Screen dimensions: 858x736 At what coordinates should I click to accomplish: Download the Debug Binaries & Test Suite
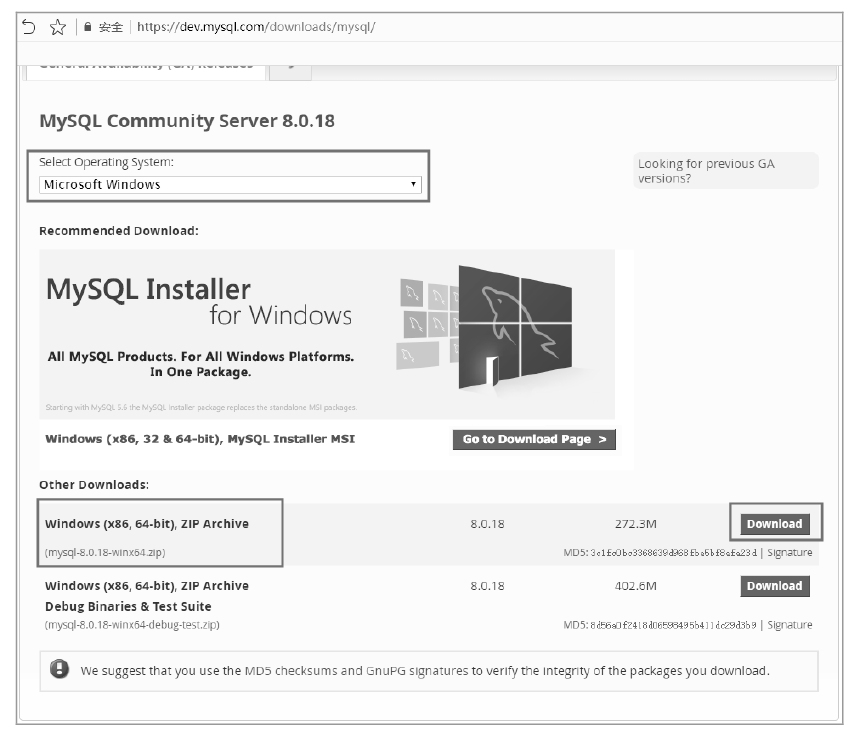(775, 586)
